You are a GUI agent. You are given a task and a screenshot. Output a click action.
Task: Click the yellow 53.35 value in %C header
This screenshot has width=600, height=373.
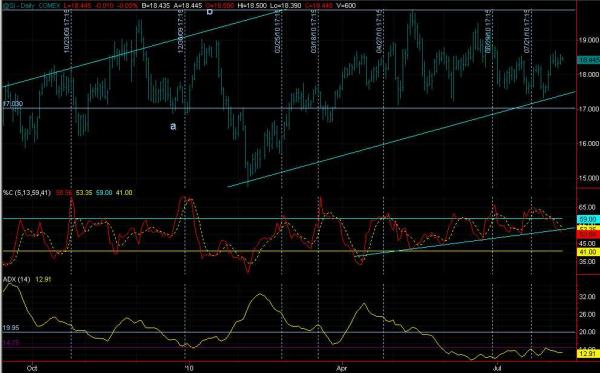click(x=84, y=192)
